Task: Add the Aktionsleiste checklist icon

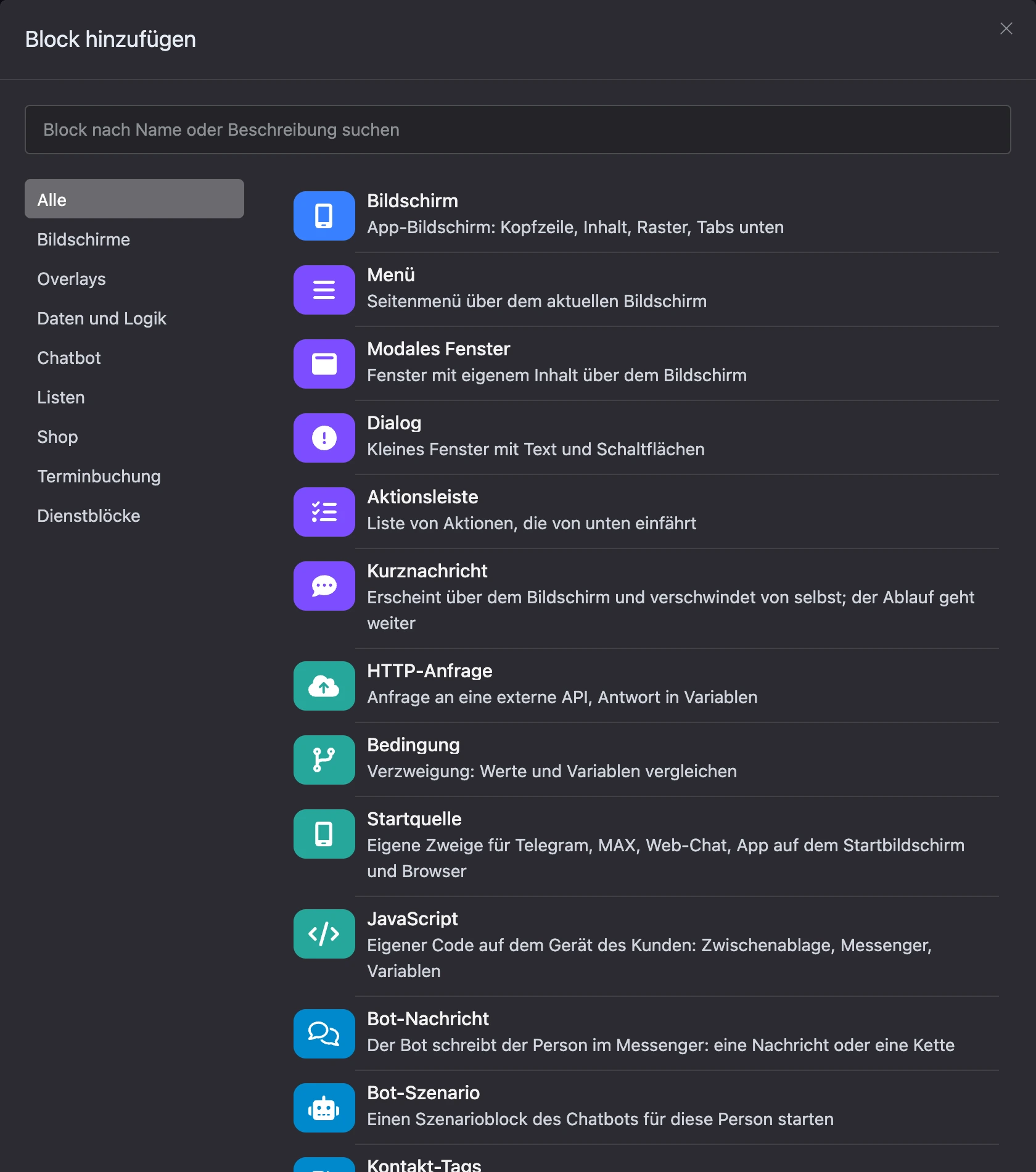Action: (x=324, y=512)
